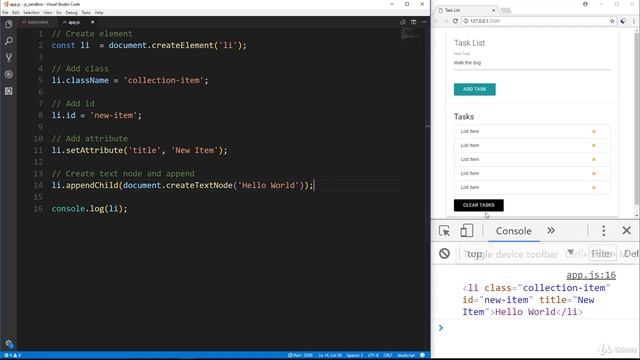Open the Selection menu
The image size is (640, 360).
(x=31, y=13)
